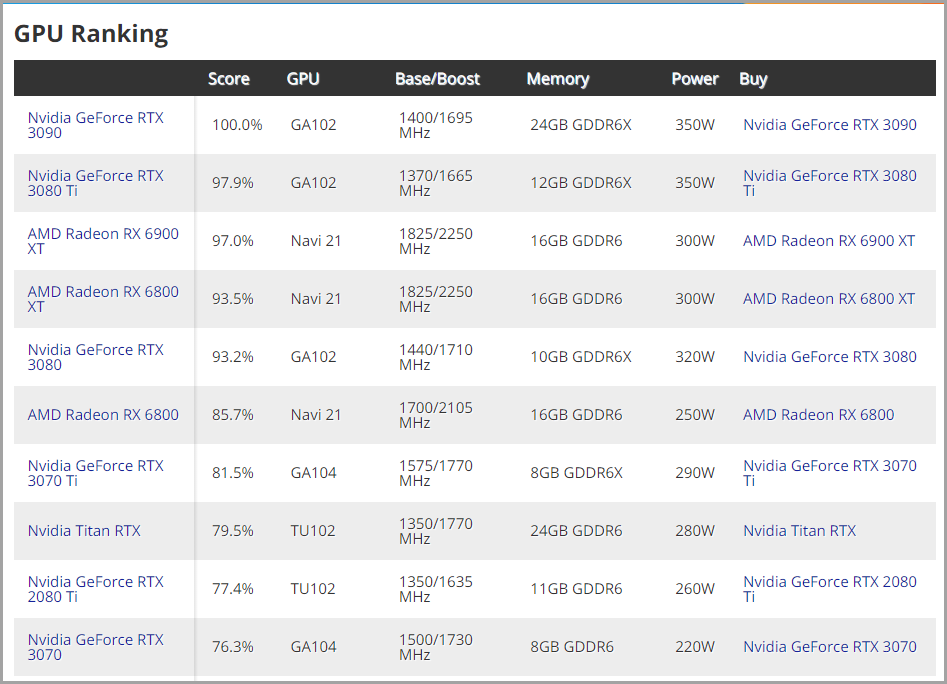Click the GPU column header
Viewport: 947px width, 684px height.
click(x=303, y=79)
